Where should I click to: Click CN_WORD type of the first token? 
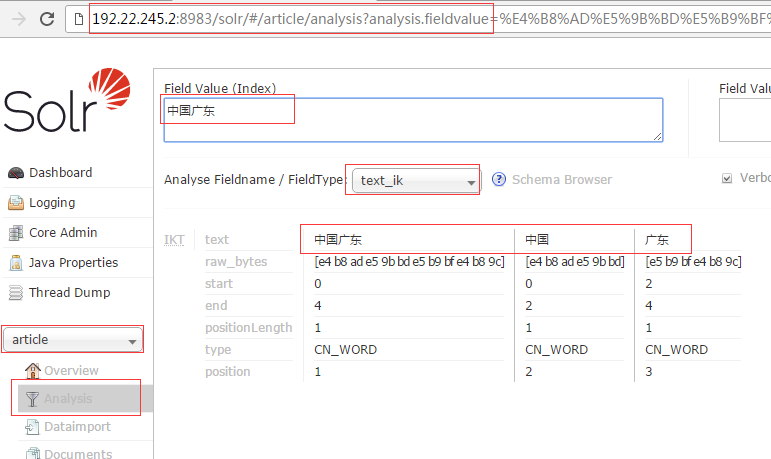pyautogui.click(x=346, y=350)
